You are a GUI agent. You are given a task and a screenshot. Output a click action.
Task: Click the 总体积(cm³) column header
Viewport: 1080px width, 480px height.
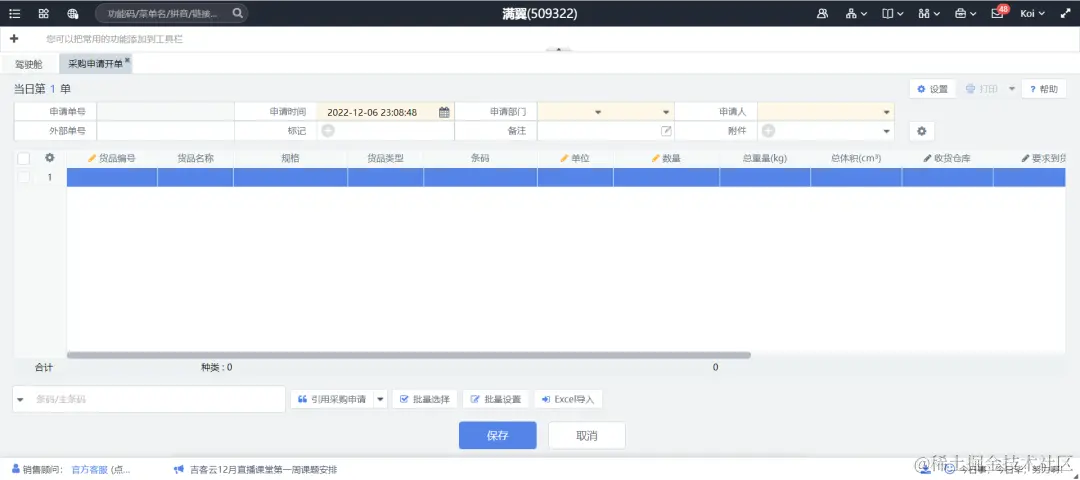tap(856, 158)
